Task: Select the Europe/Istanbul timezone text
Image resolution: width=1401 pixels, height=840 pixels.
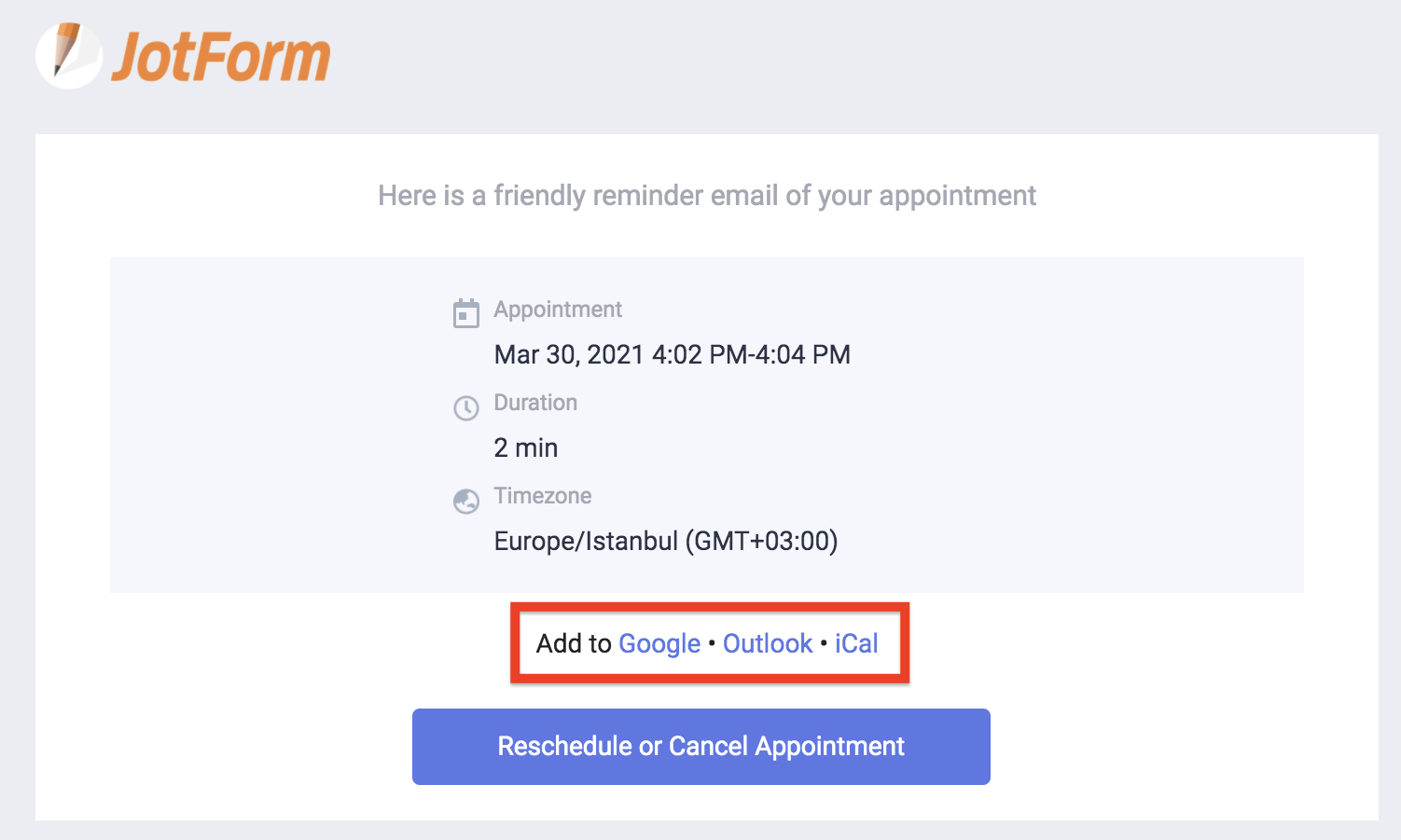Action: (x=586, y=542)
